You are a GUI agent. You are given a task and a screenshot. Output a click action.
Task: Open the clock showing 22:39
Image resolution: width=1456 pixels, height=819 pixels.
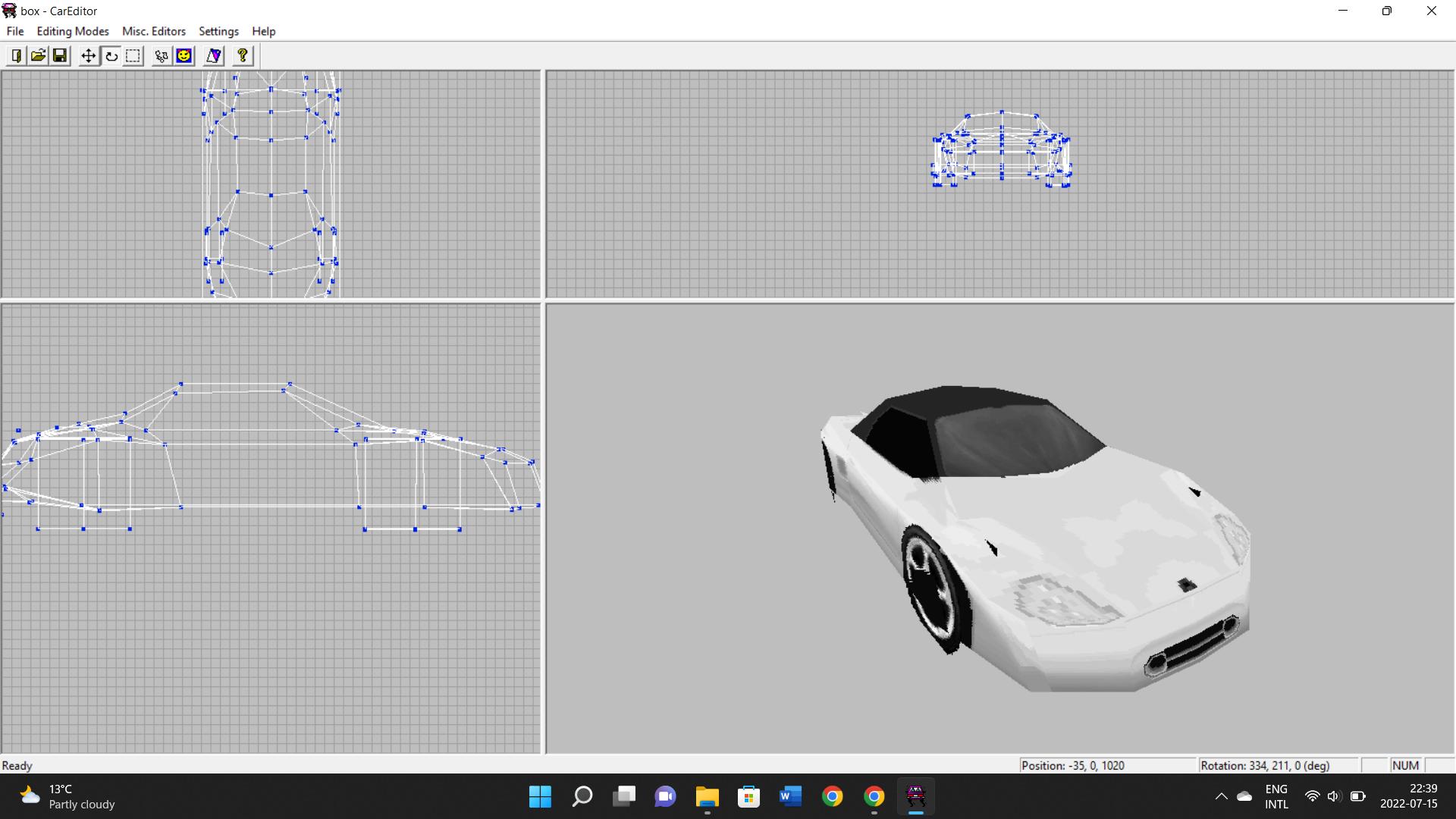(x=1408, y=796)
